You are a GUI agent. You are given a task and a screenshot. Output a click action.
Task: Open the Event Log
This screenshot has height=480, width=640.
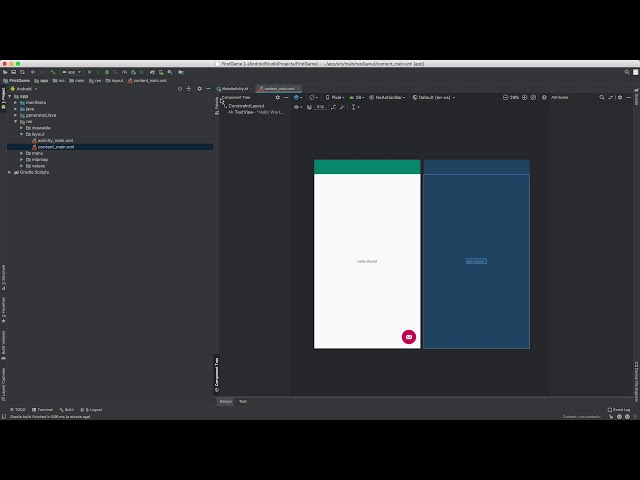[619, 410]
